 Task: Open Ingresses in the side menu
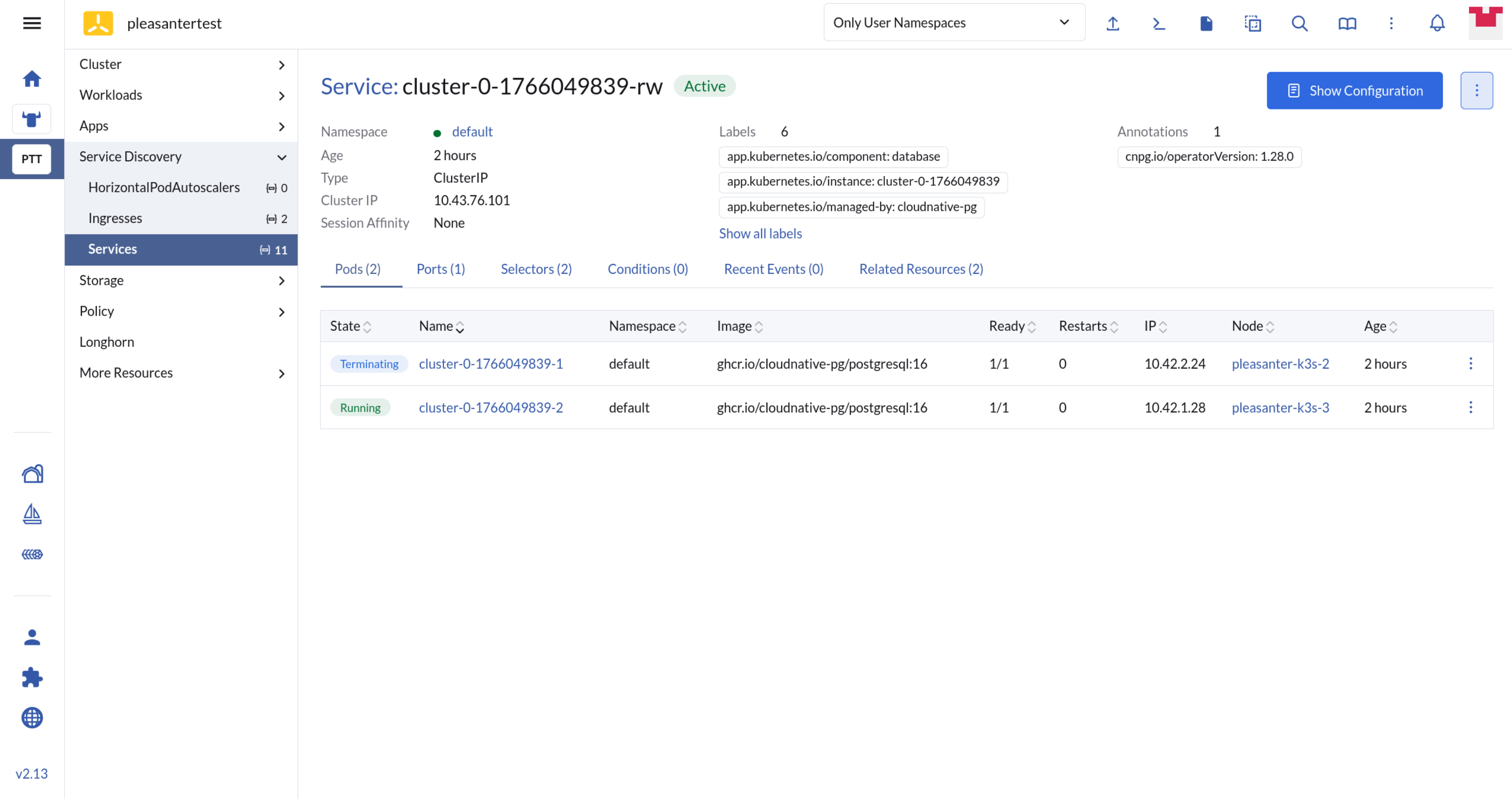coord(116,218)
